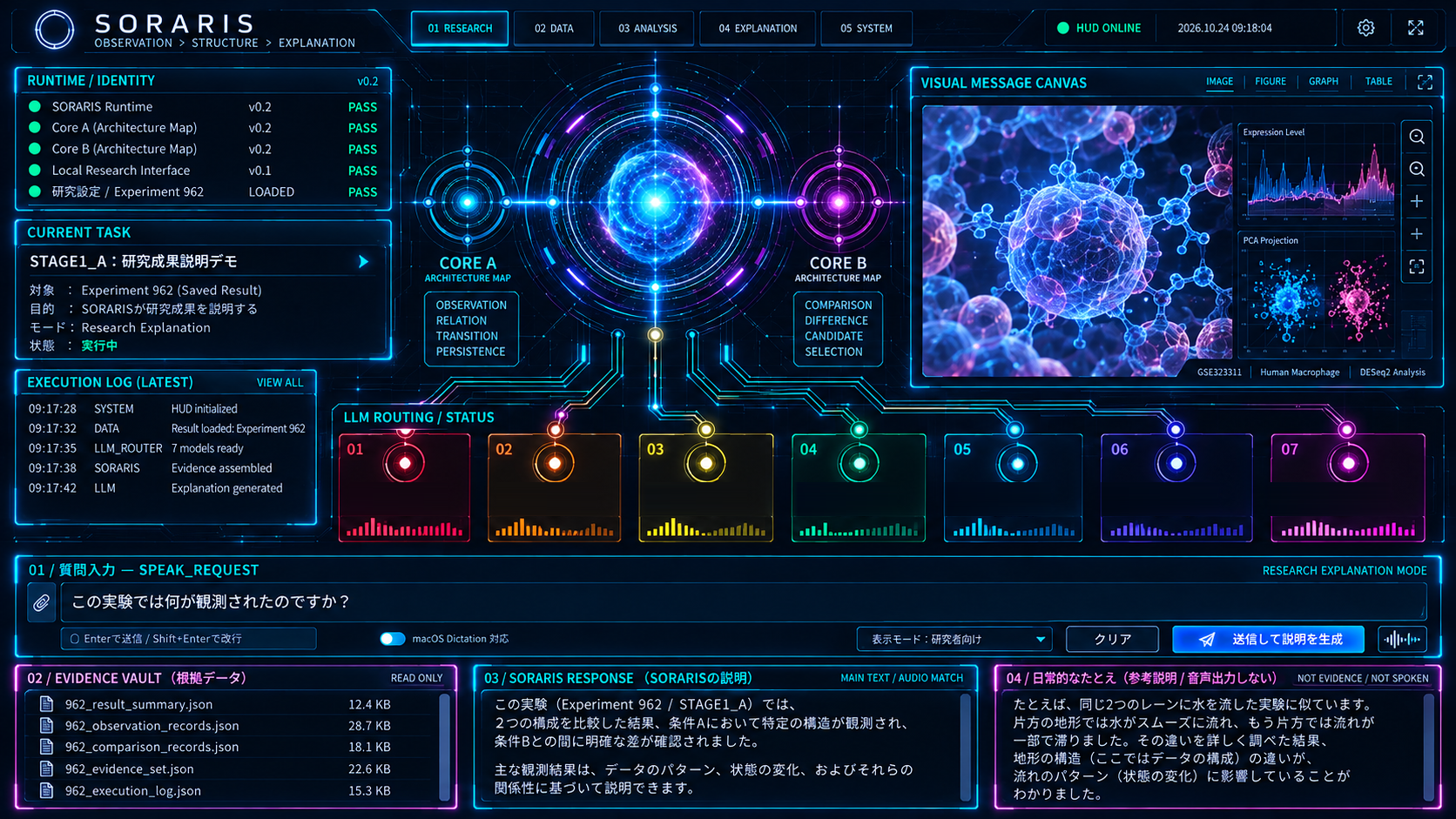Select LLM routing node 04
1456x819 pixels.
(859, 487)
